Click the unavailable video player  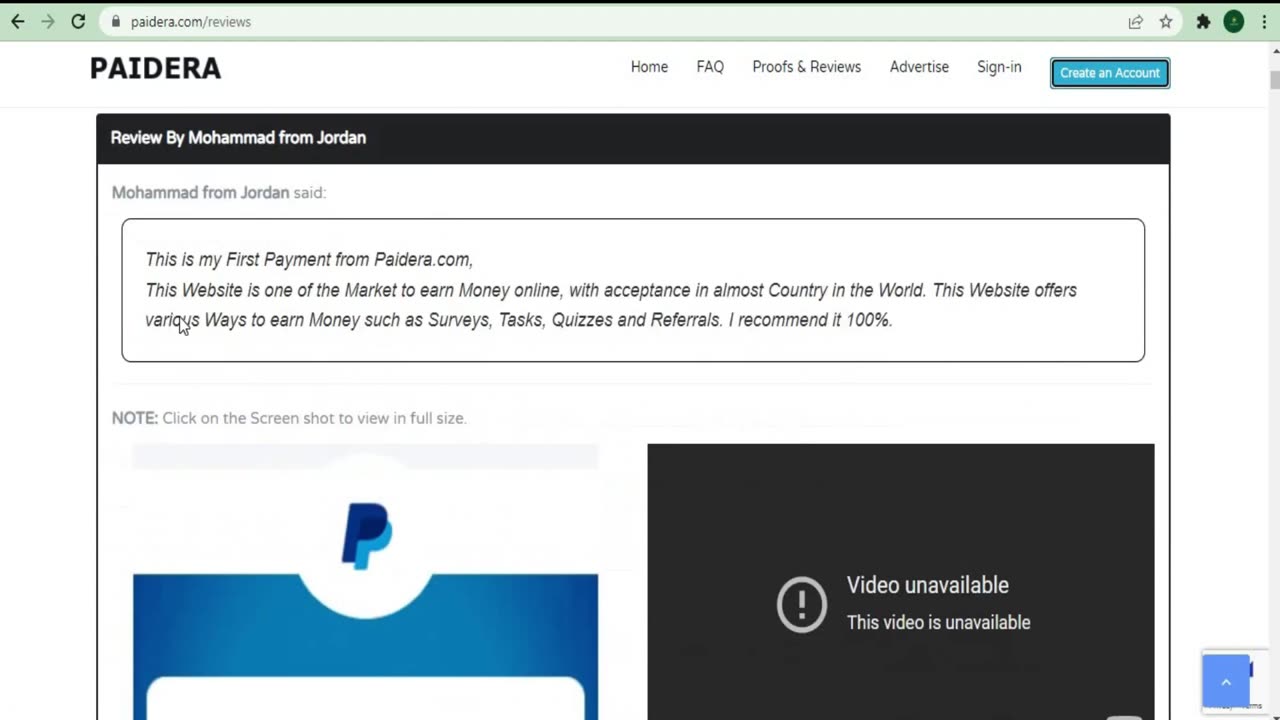point(901,582)
